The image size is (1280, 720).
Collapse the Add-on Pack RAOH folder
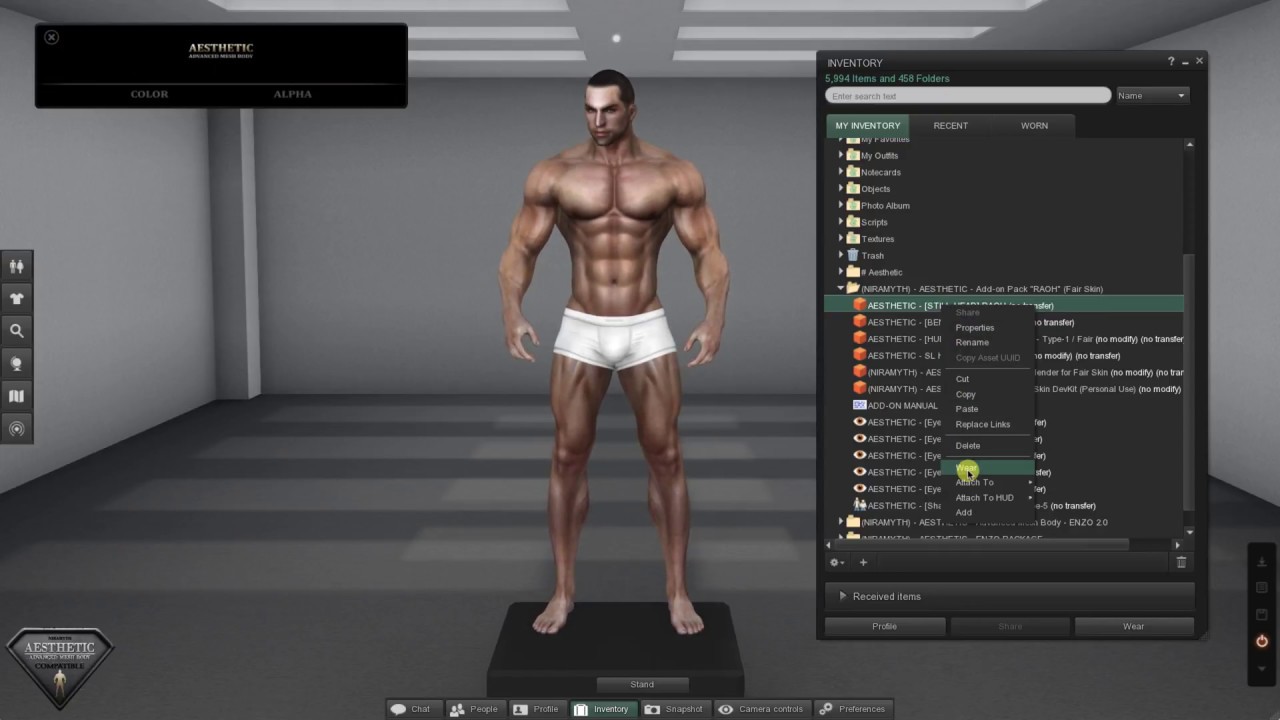pos(841,288)
